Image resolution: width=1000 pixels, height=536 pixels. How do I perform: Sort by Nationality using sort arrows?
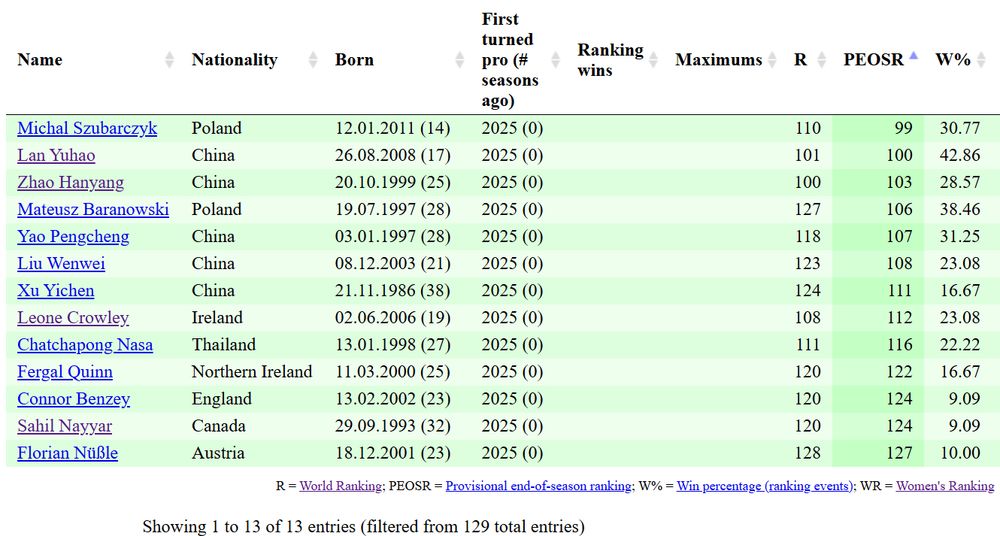point(313,60)
